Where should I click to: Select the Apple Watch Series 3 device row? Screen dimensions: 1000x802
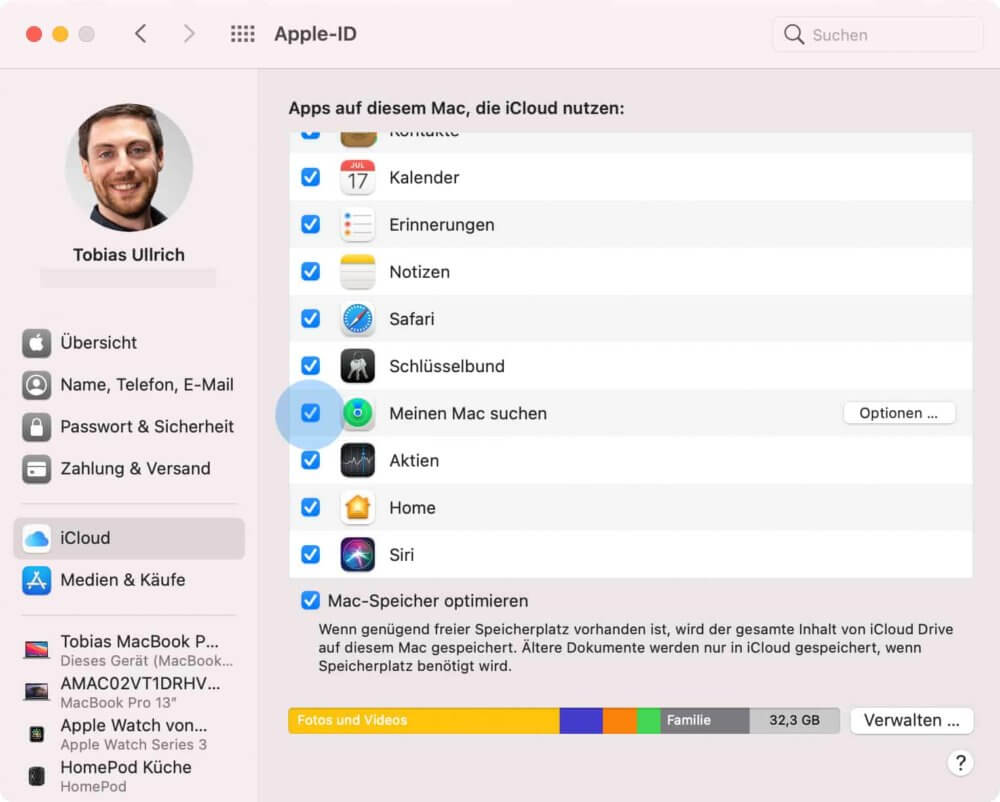[129, 734]
